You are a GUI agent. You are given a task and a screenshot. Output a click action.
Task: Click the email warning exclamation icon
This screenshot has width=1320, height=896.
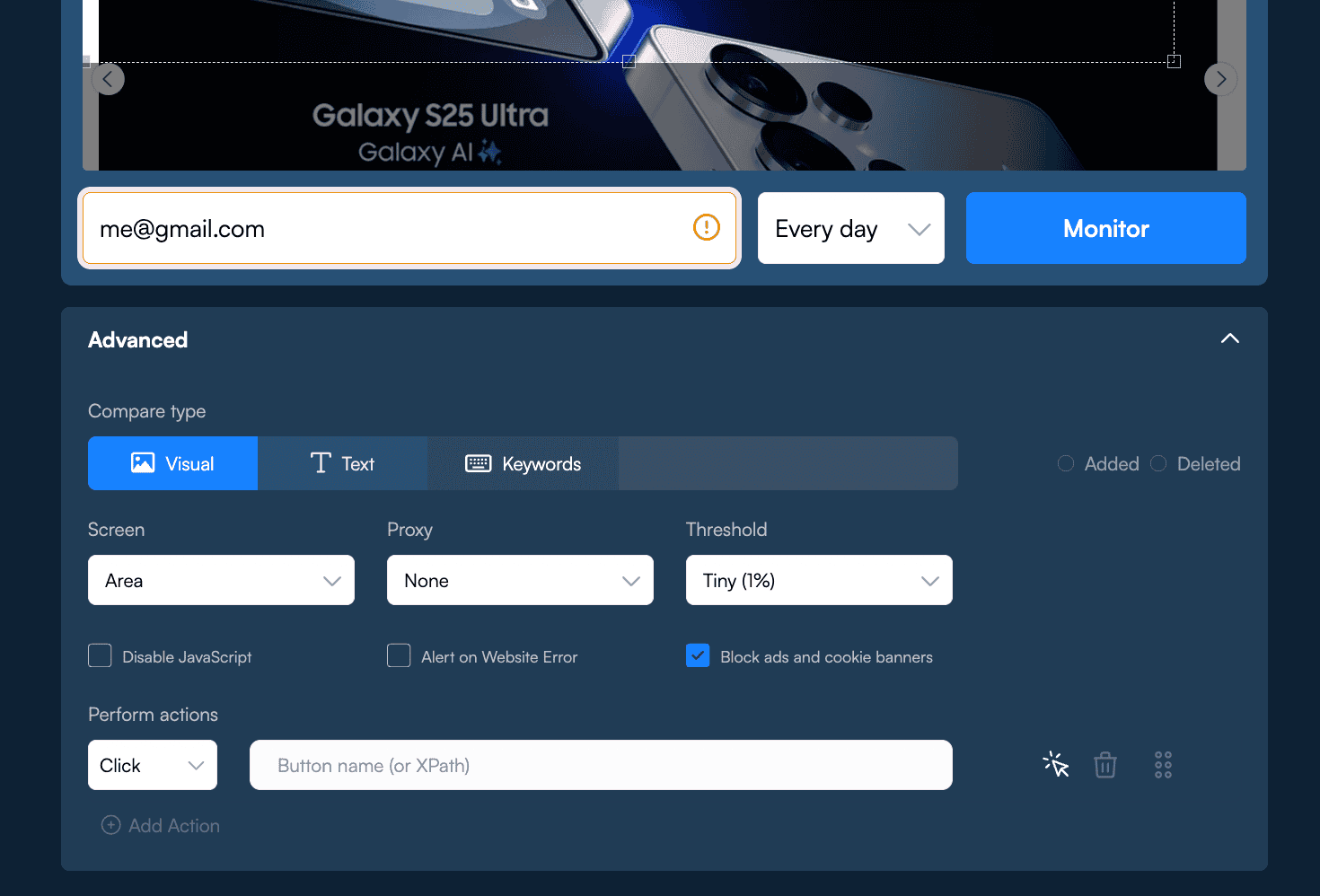pos(707,228)
